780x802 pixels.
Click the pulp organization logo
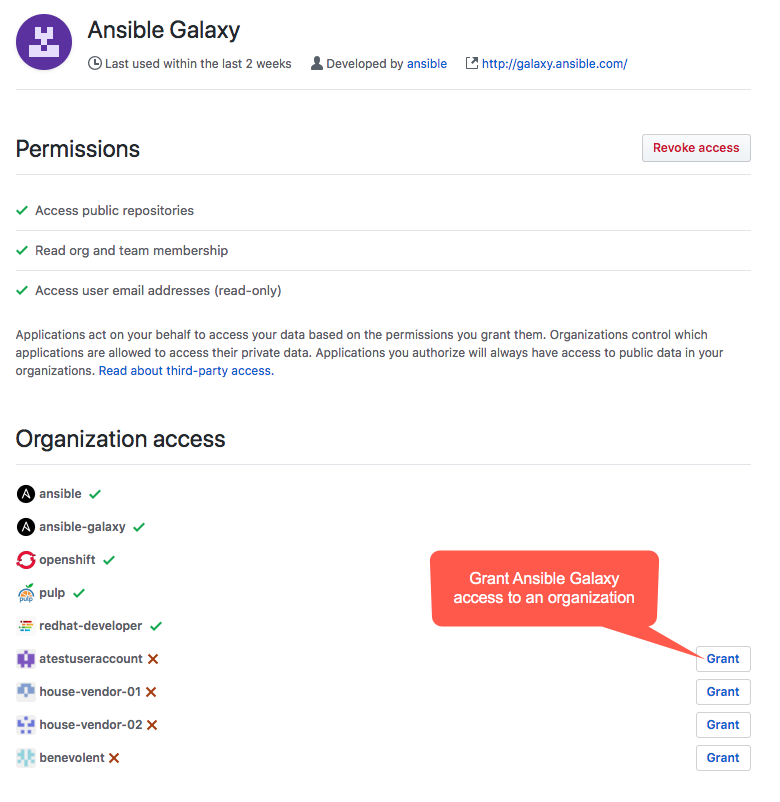(x=26, y=593)
